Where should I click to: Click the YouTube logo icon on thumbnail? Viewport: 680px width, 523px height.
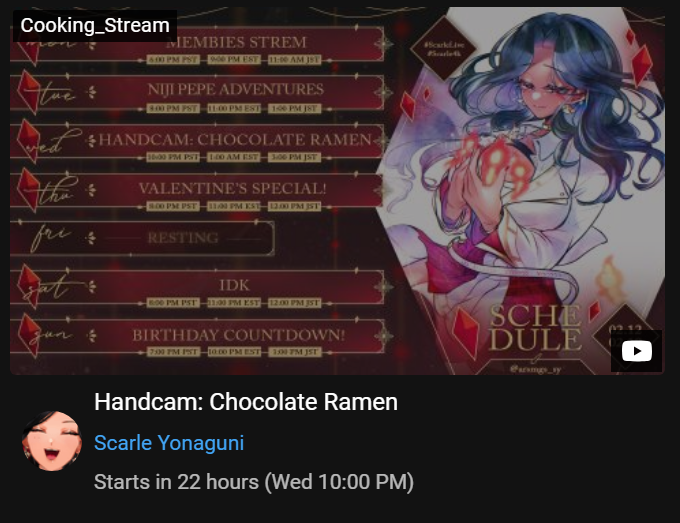click(x=636, y=351)
